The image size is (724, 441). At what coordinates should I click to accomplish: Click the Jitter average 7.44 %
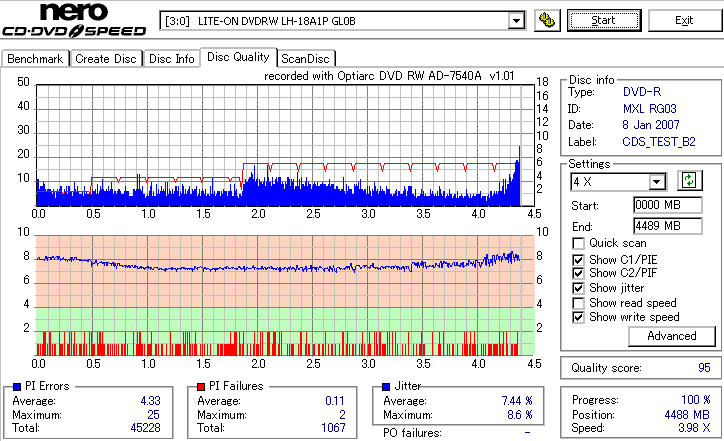click(x=517, y=401)
